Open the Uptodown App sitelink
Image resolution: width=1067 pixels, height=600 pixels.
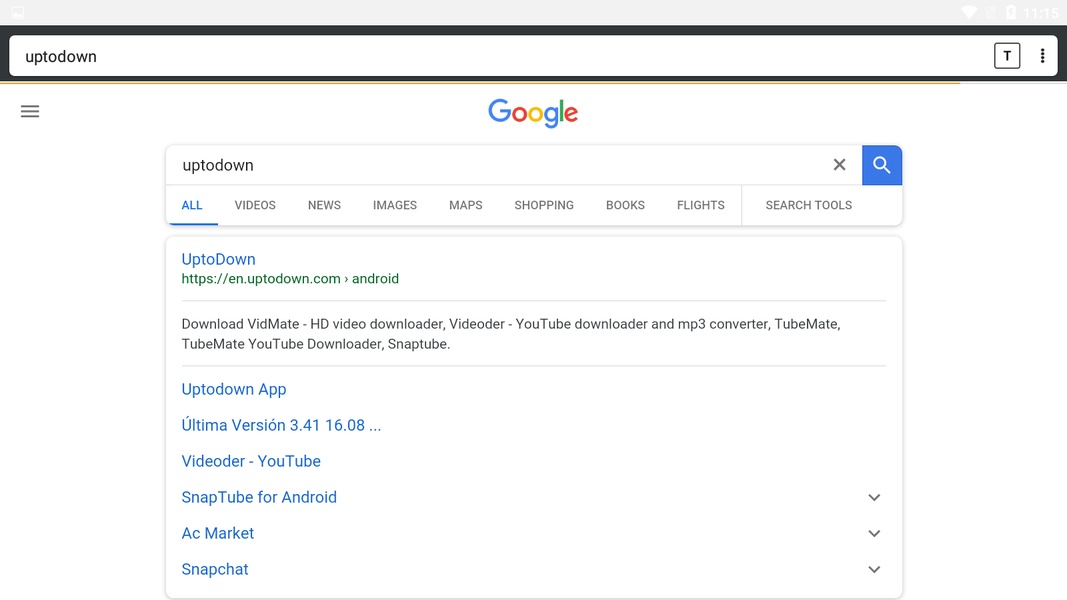click(233, 389)
